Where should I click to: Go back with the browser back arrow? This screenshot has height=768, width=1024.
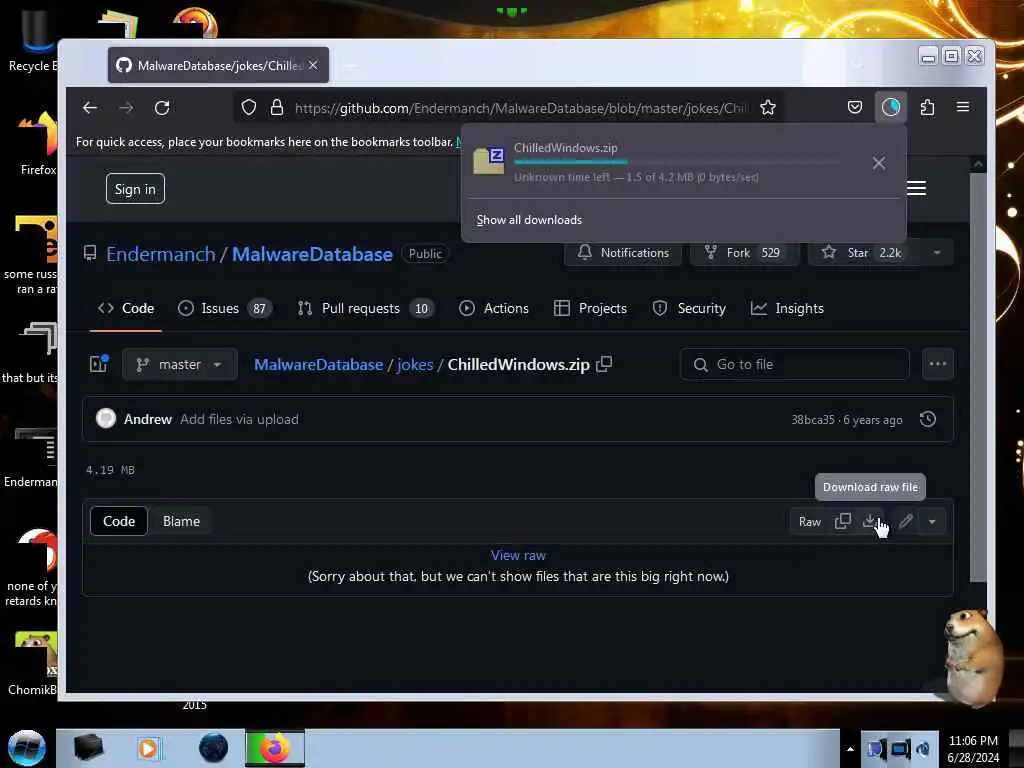pyautogui.click(x=90, y=108)
